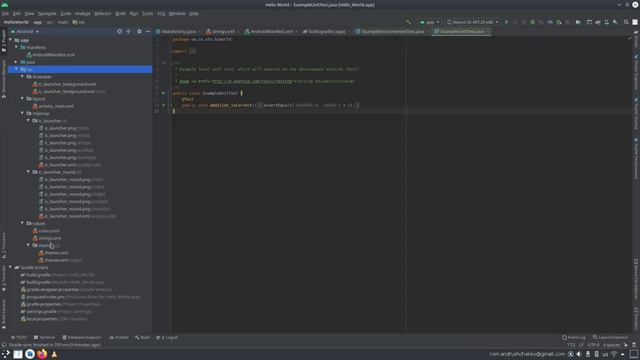Click the run gutter icon beside addition_isCorrect
This screenshot has height=360, width=640.
click(x=163, y=105)
